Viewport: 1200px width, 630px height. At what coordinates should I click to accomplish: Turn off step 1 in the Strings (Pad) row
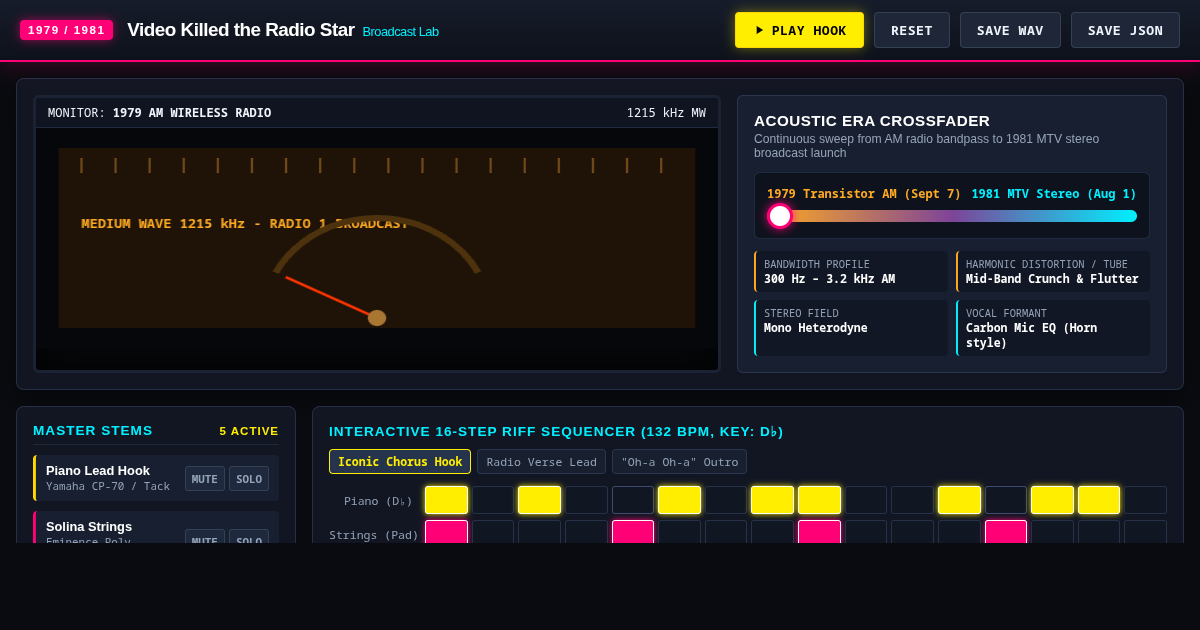click(446, 532)
